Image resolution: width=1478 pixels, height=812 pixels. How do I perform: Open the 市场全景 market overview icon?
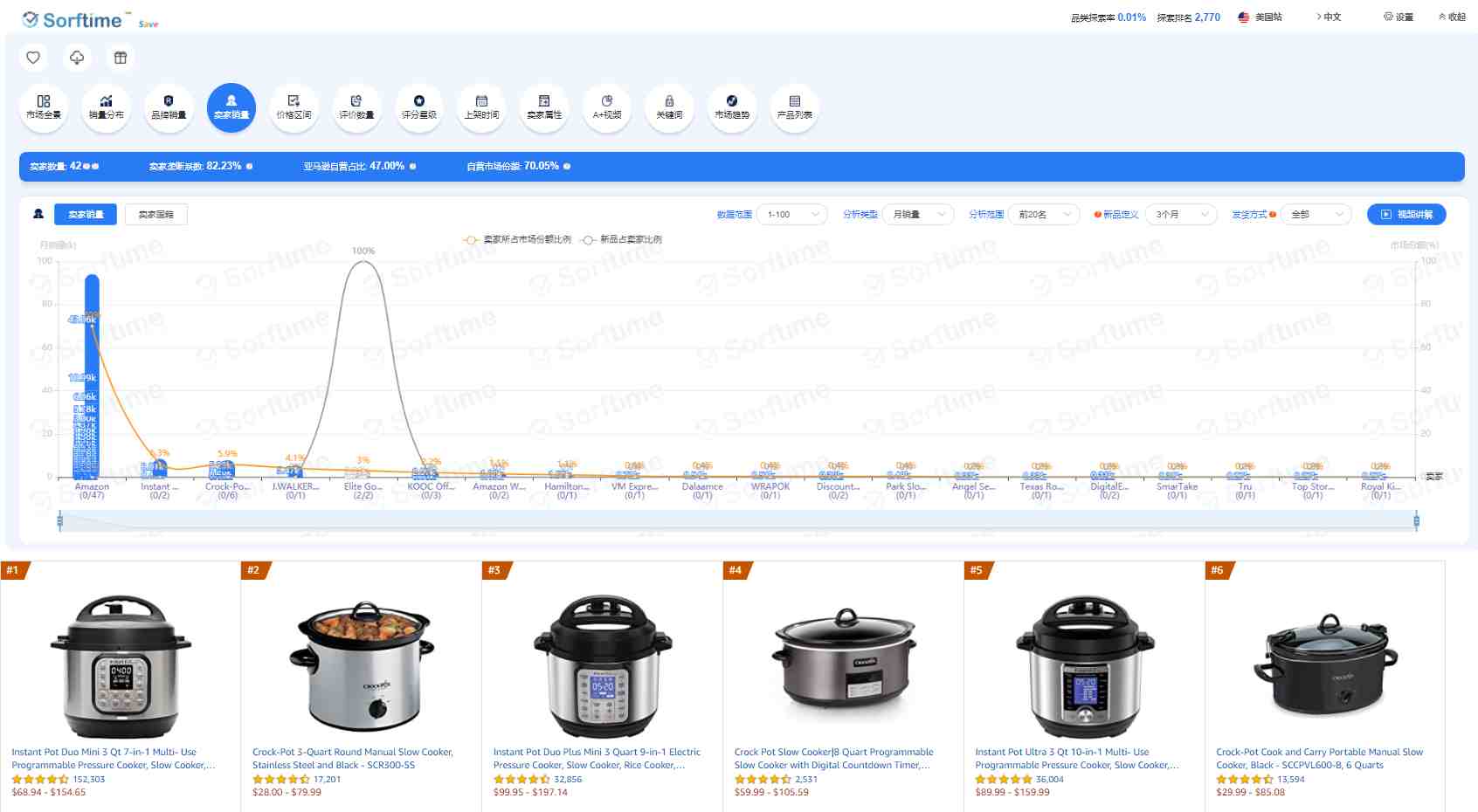point(44,107)
